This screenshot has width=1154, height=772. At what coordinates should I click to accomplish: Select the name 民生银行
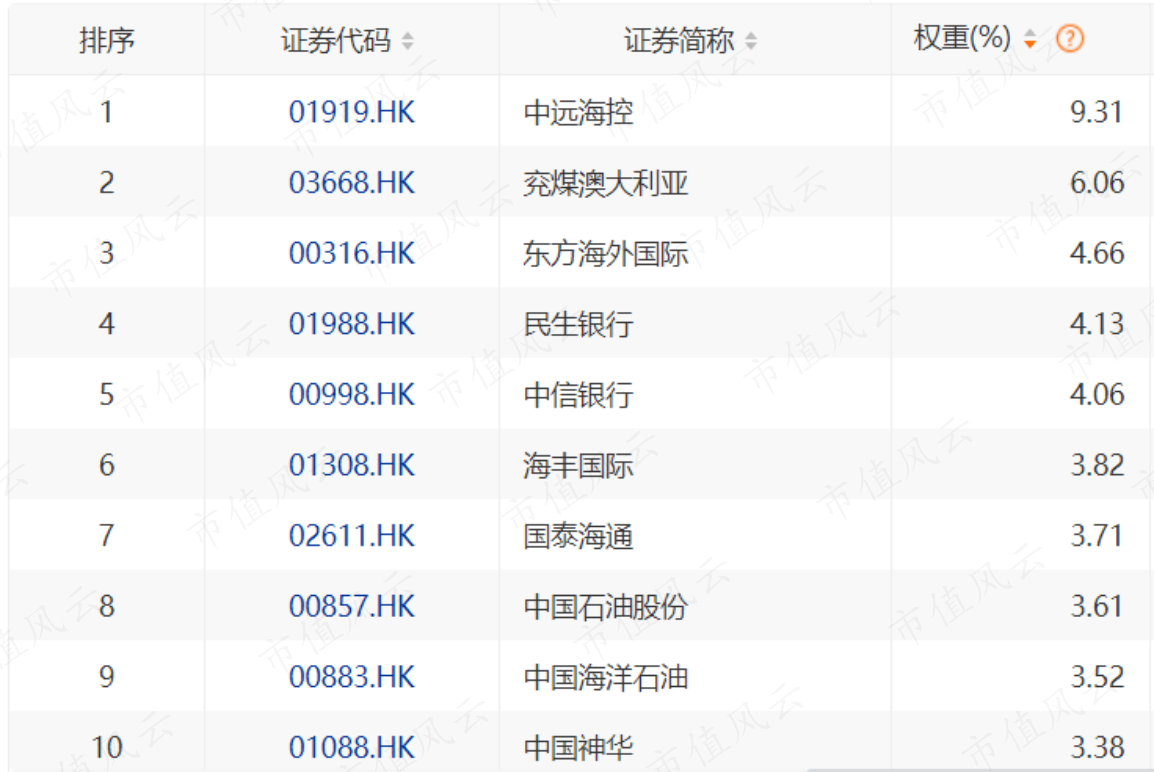[x=578, y=325]
